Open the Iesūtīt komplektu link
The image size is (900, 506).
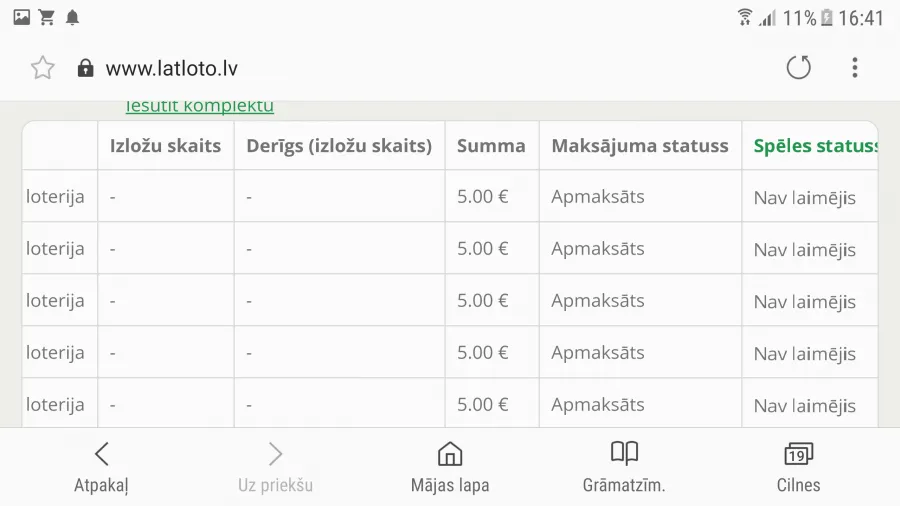pyautogui.click(x=200, y=106)
